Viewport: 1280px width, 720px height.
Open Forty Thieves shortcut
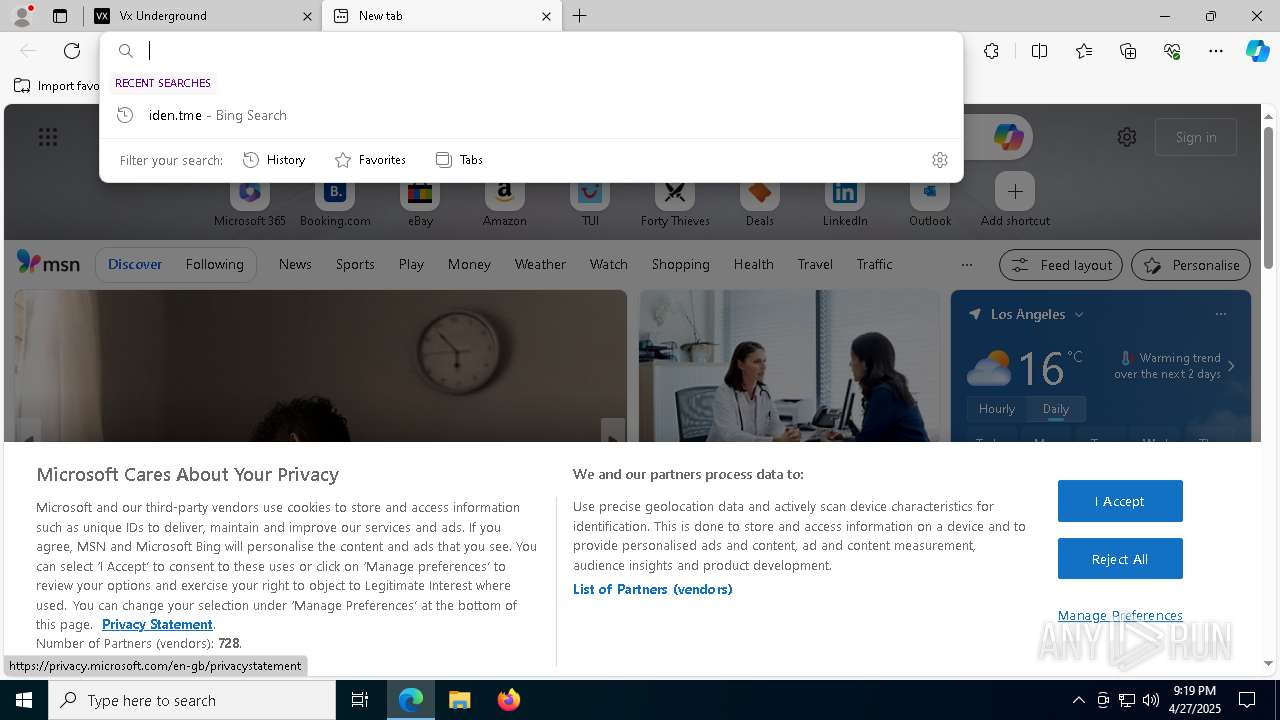(675, 203)
